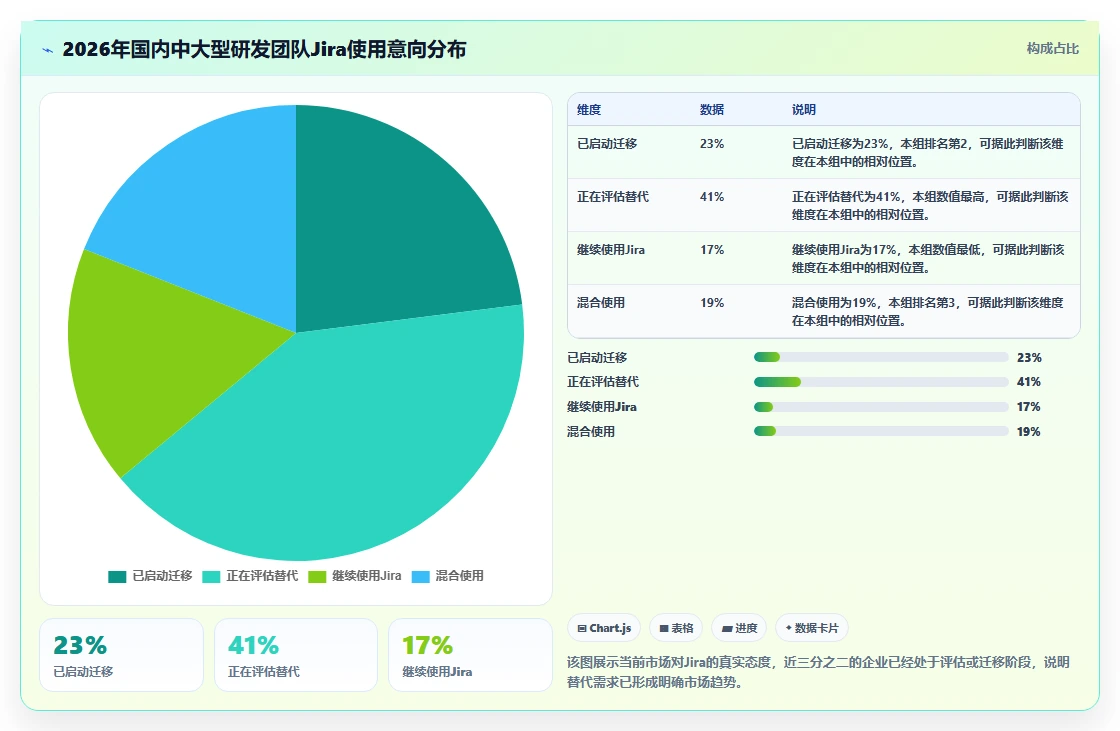Click the 构成占比 label in header
1120x731 pixels.
pos(1053,49)
